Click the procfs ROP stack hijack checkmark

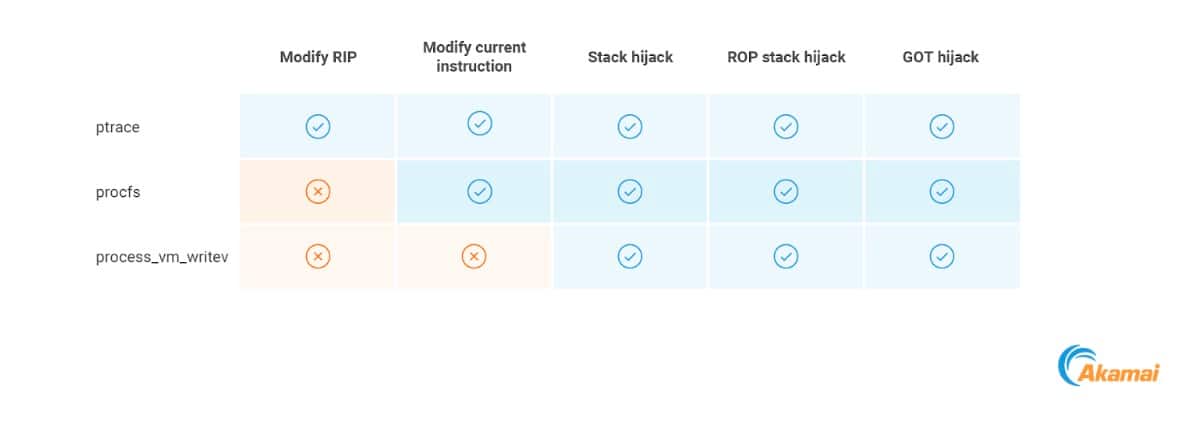pos(786,191)
